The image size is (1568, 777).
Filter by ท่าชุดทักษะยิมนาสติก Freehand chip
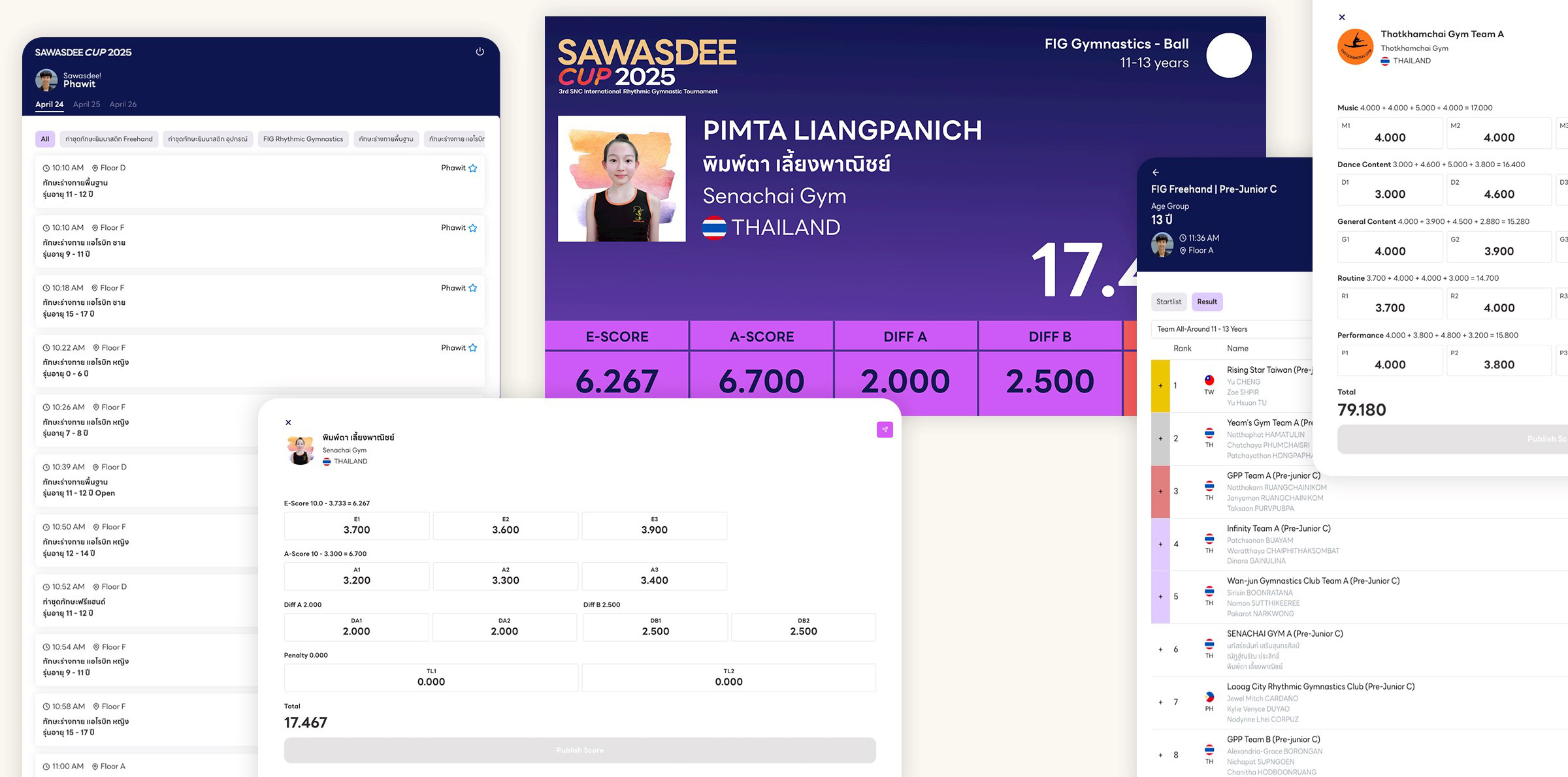(109, 139)
